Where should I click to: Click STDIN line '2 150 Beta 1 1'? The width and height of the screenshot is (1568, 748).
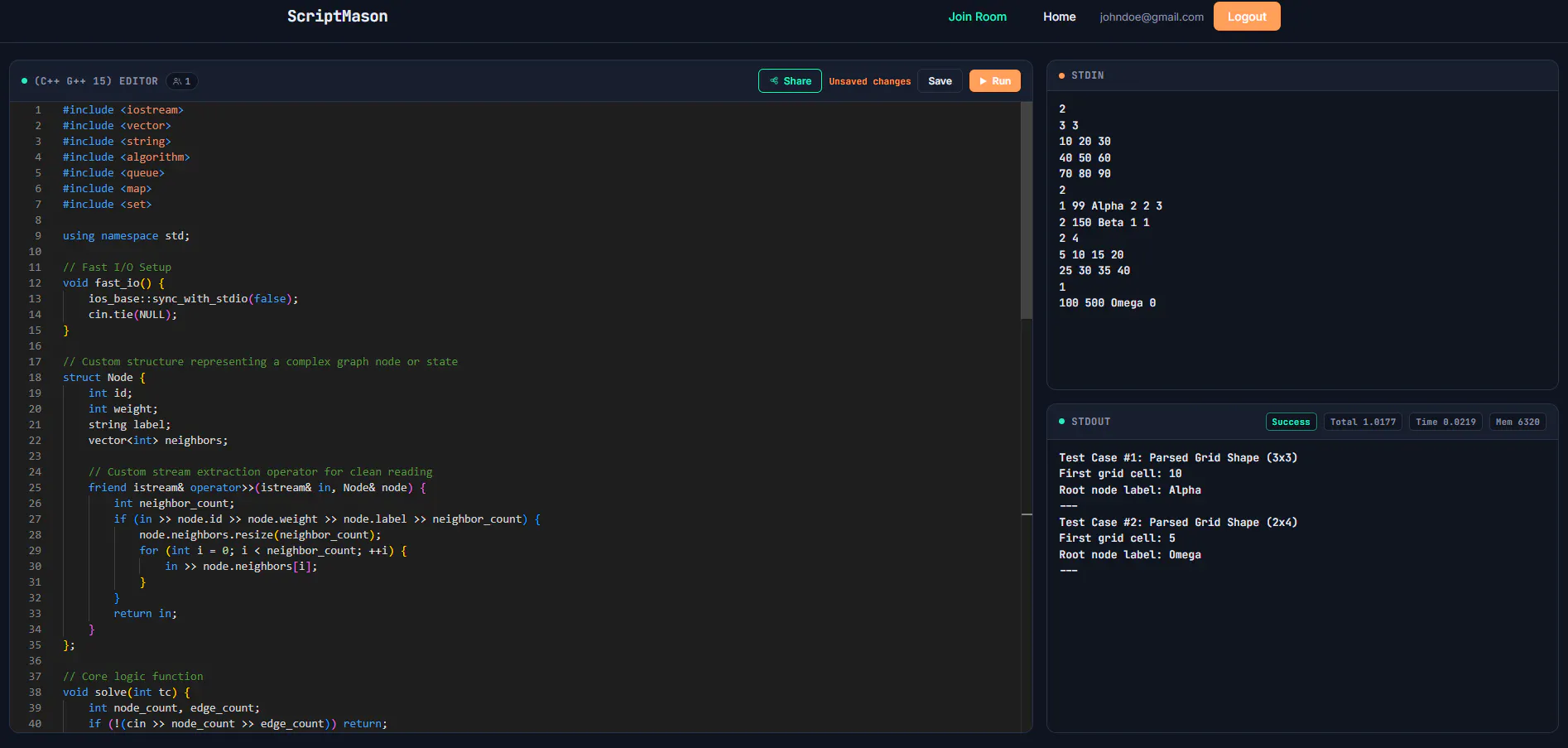(1104, 223)
